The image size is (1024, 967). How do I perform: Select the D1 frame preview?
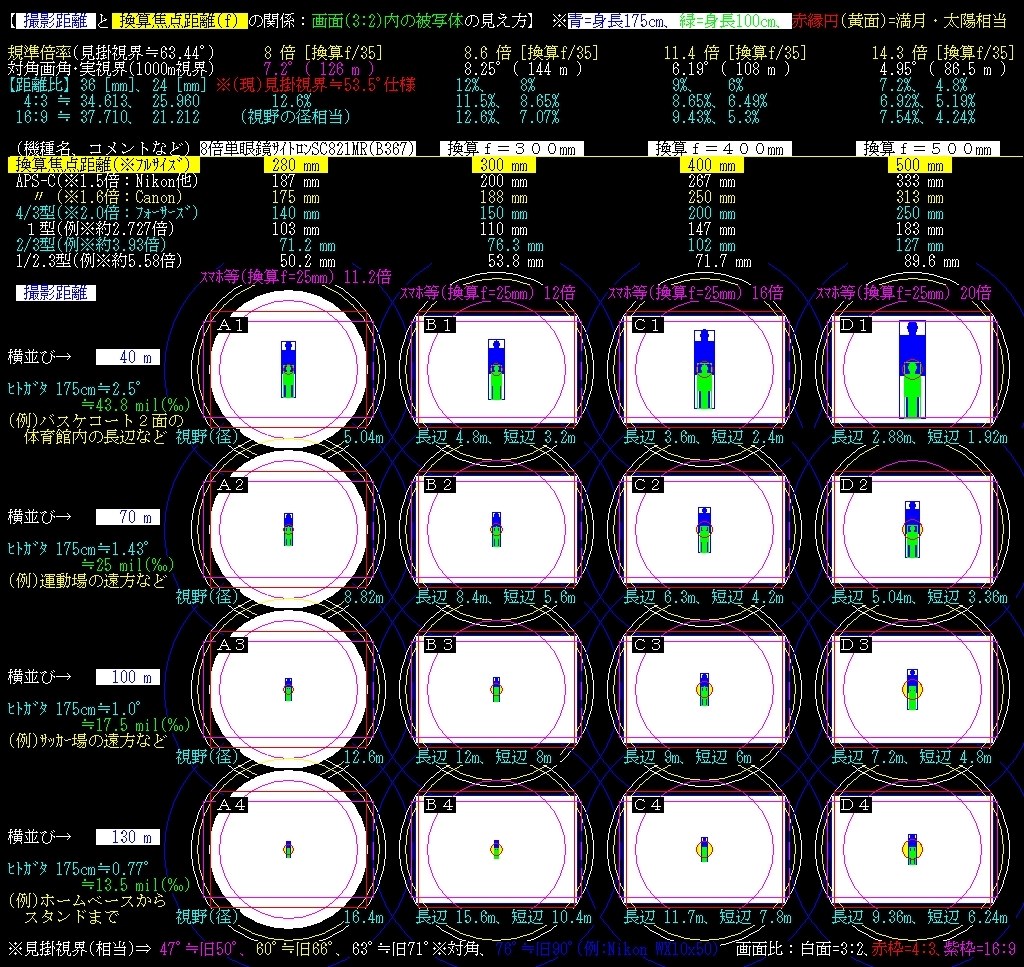tap(912, 369)
